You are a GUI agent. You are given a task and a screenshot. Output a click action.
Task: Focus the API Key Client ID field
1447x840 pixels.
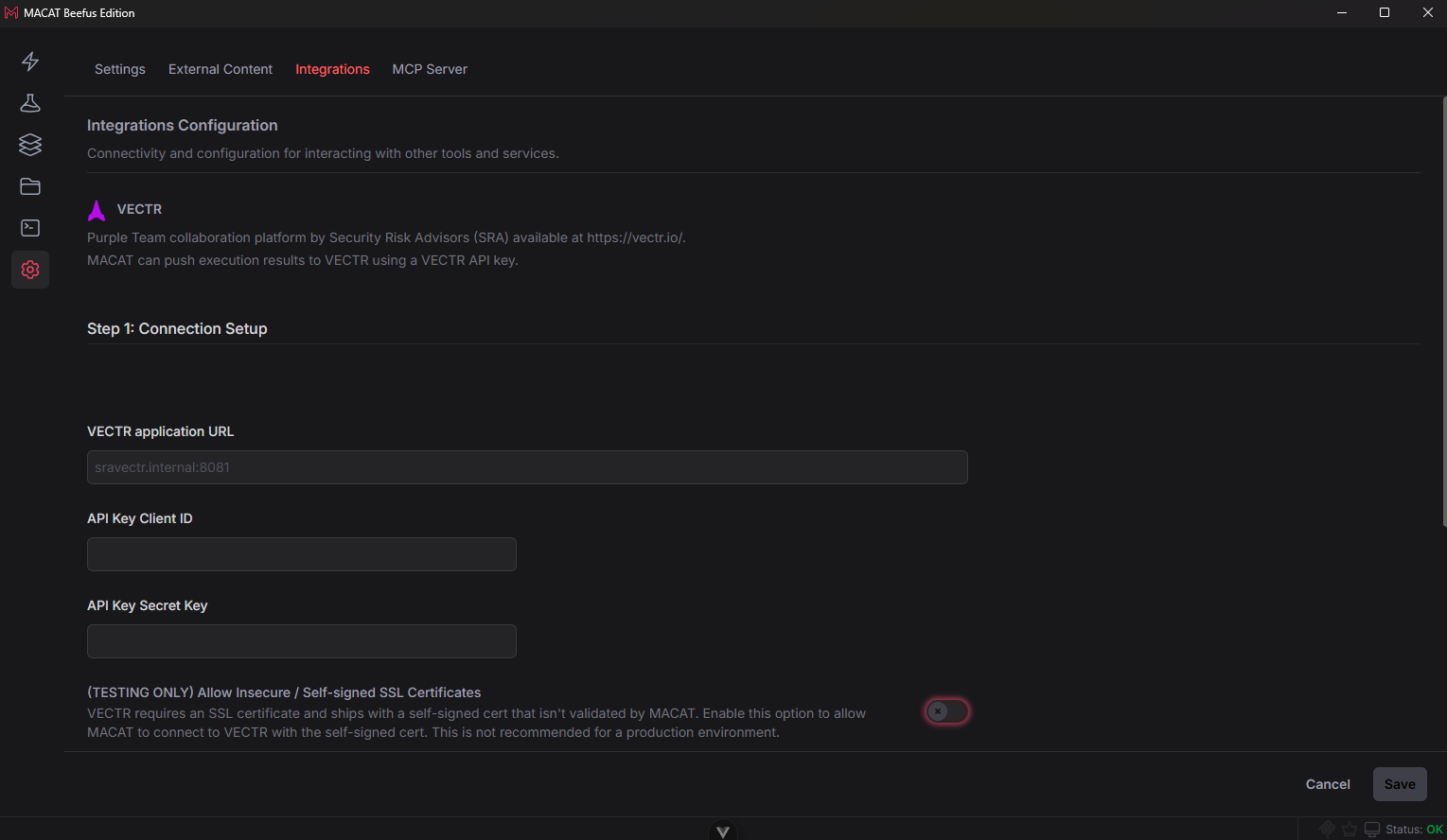pyautogui.click(x=302, y=554)
